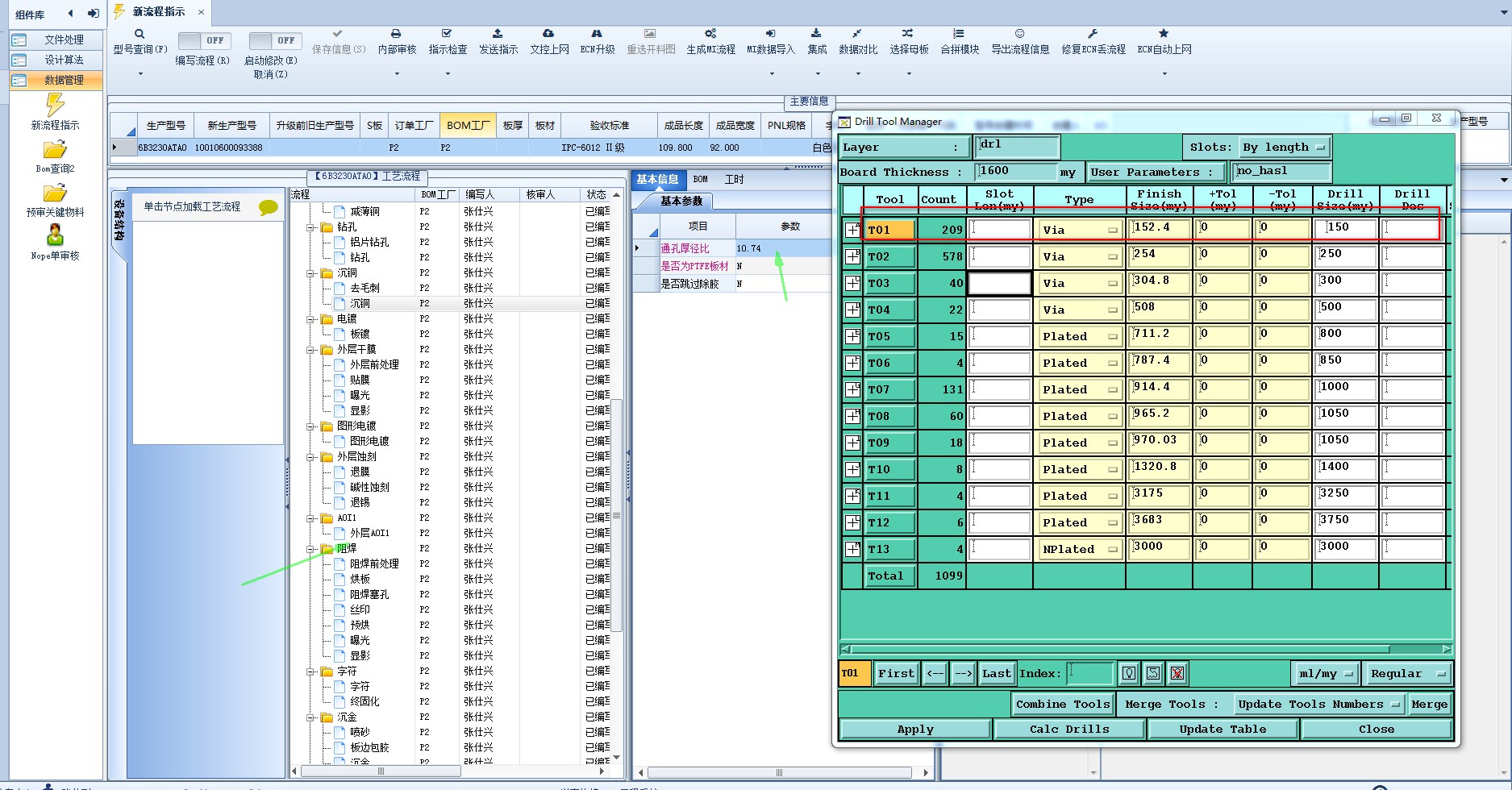The height and width of the screenshot is (790, 1512).
Task: Switch to the BOM tab
Action: pos(700,179)
